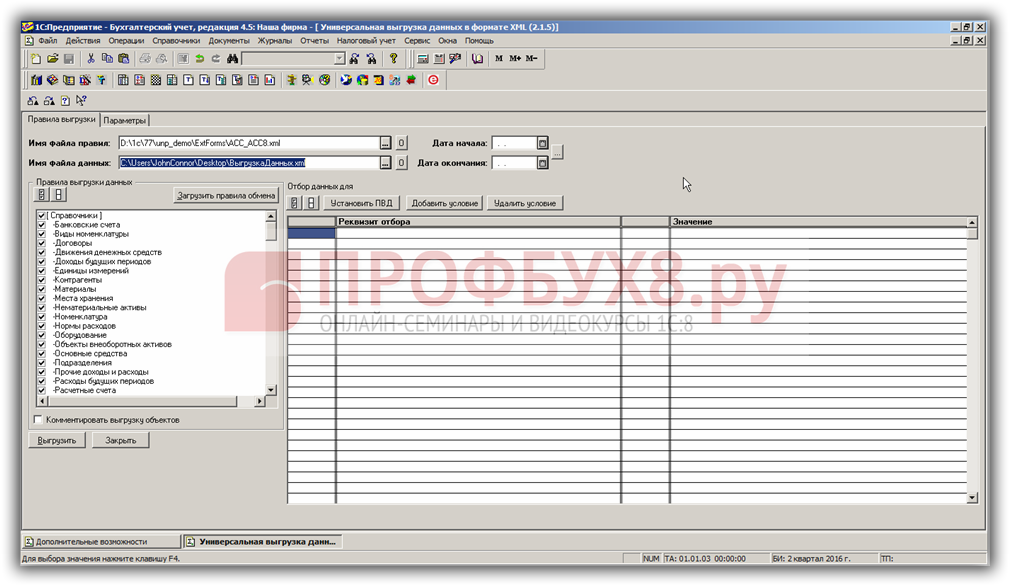Click period selection '...' button beside dates

pos(557,153)
